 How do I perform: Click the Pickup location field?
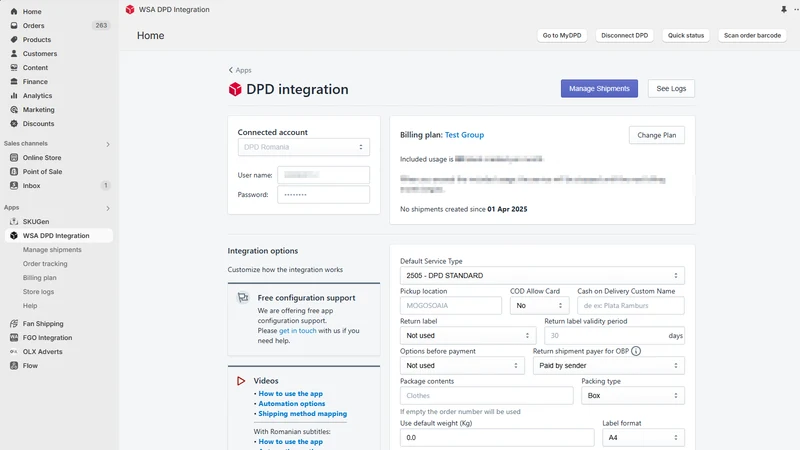tap(451, 306)
